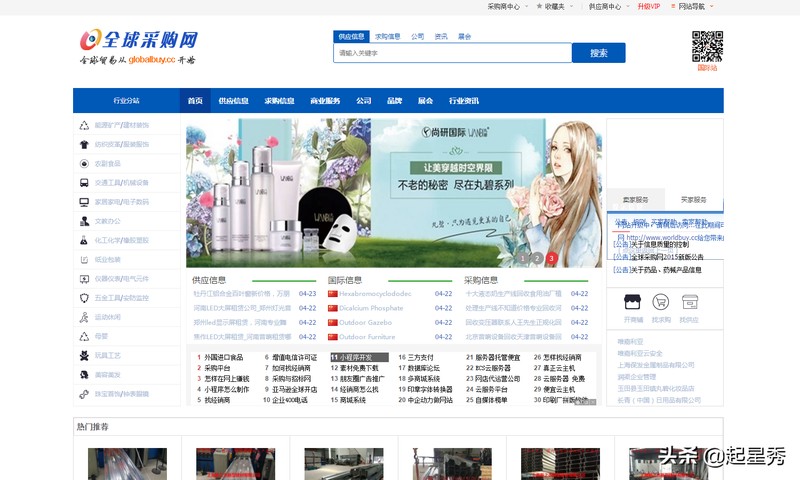Switch to the 买家服务 tab
This screenshot has height=480, width=800.
tap(693, 199)
